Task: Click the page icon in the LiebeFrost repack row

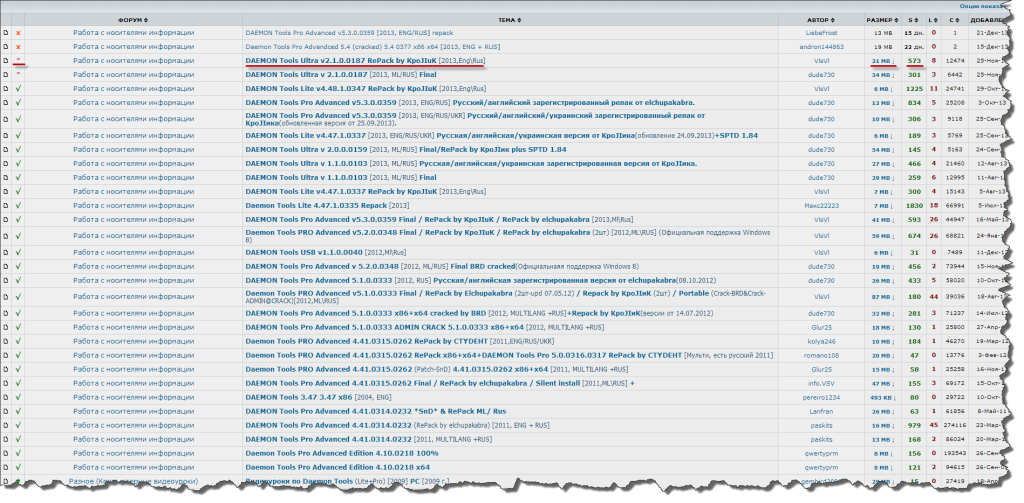Action: coord(5,33)
